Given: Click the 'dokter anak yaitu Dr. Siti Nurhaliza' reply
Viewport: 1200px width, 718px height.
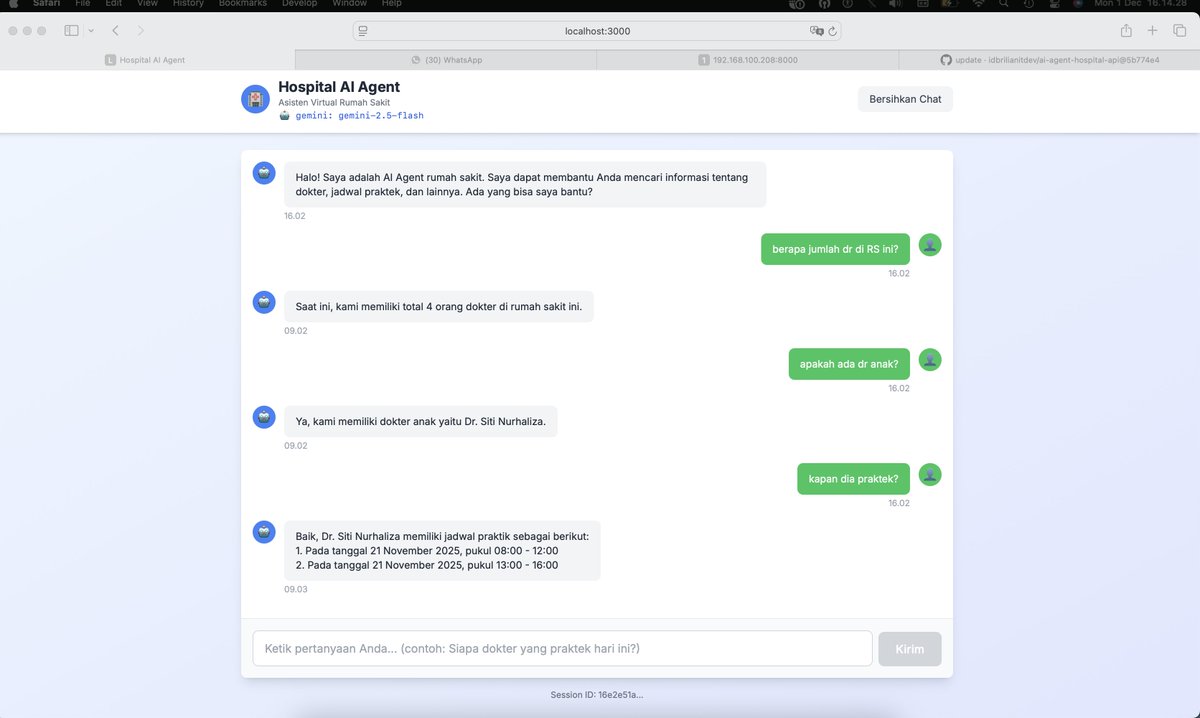Looking at the screenshot, I should (x=421, y=422).
